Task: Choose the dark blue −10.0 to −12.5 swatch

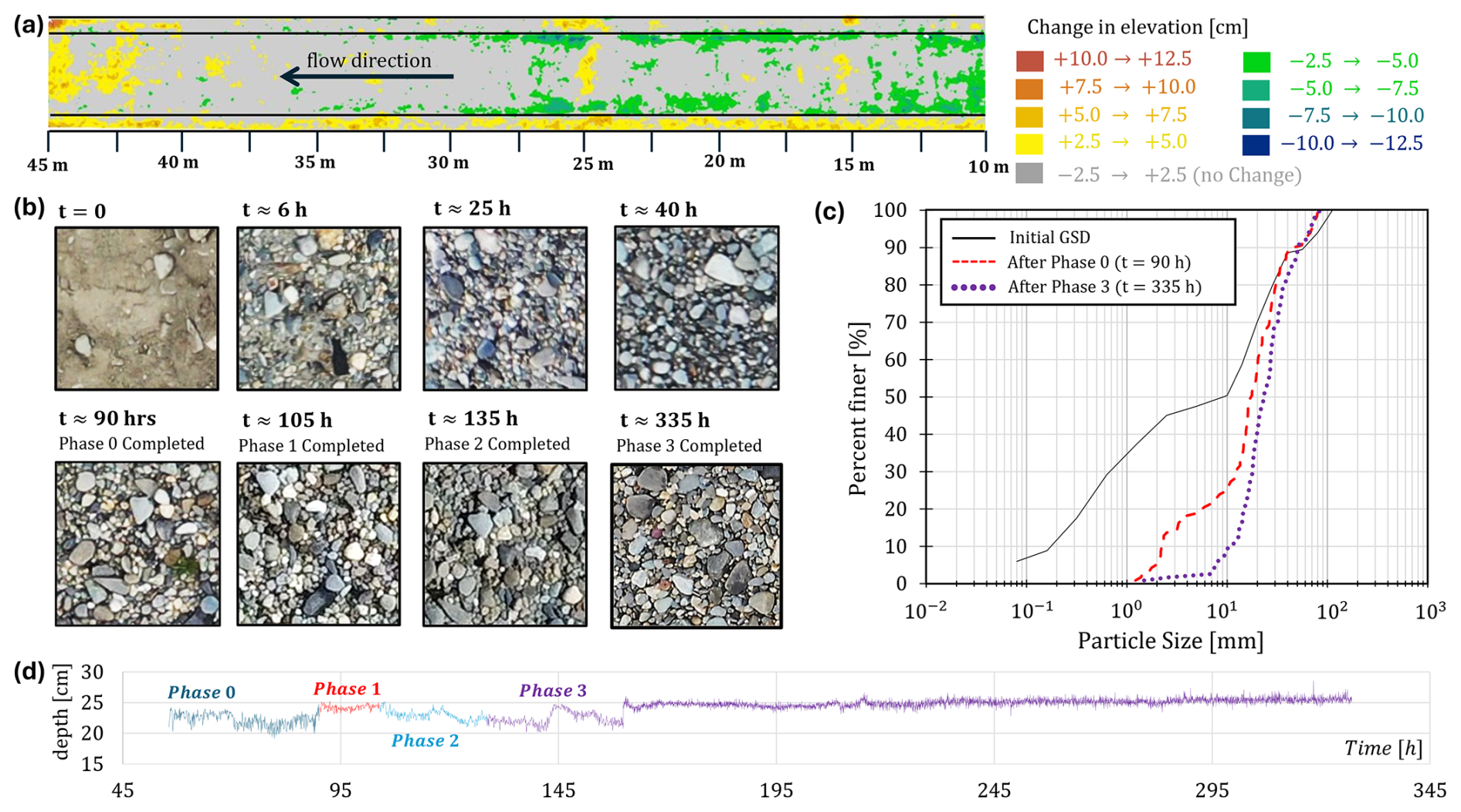Action: (1256, 144)
